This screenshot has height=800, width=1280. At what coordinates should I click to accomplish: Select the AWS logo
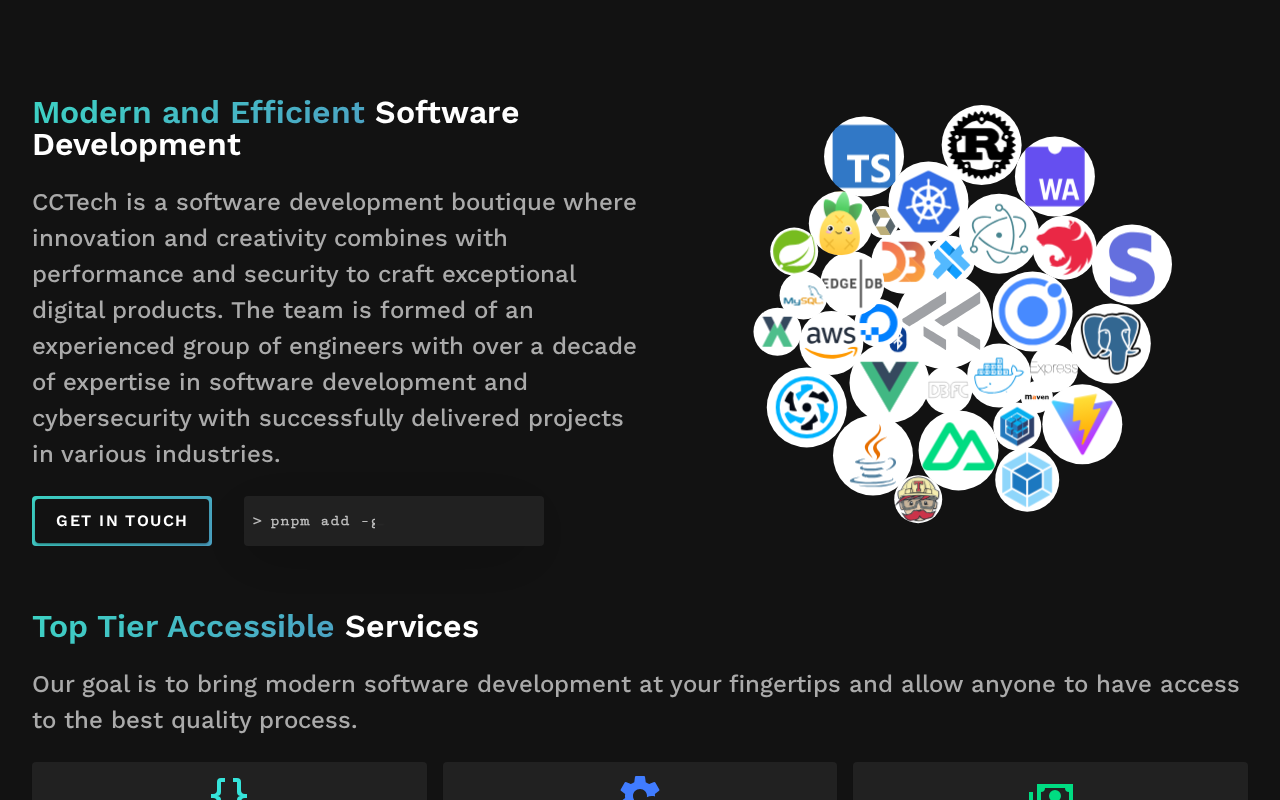coord(831,342)
